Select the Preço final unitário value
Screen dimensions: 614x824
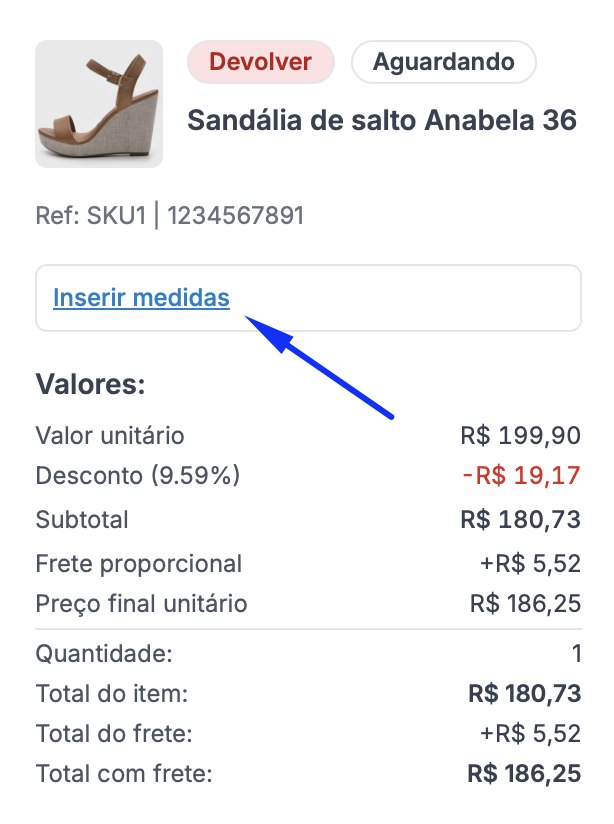click(525, 604)
